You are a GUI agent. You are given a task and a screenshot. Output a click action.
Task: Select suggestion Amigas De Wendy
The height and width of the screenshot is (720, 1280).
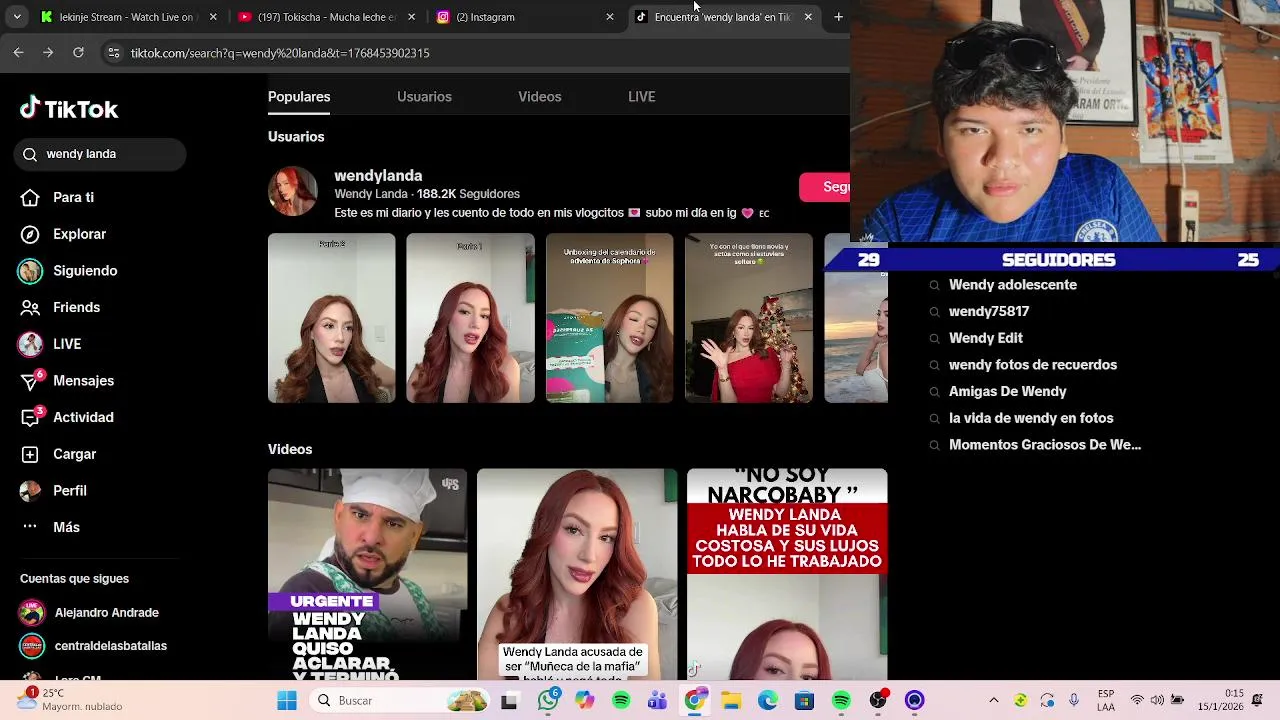(x=1007, y=391)
